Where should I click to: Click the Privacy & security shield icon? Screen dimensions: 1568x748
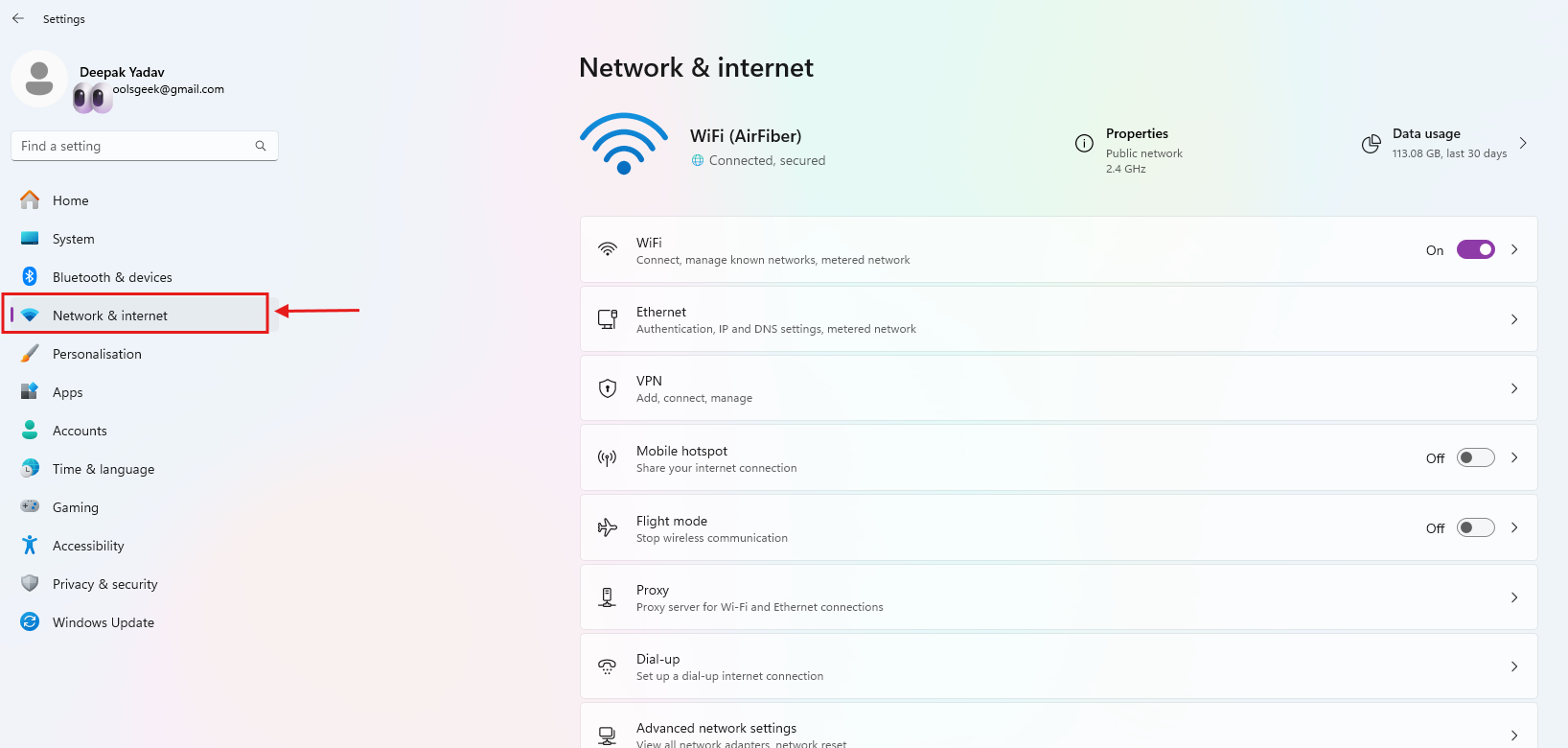click(x=30, y=583)
